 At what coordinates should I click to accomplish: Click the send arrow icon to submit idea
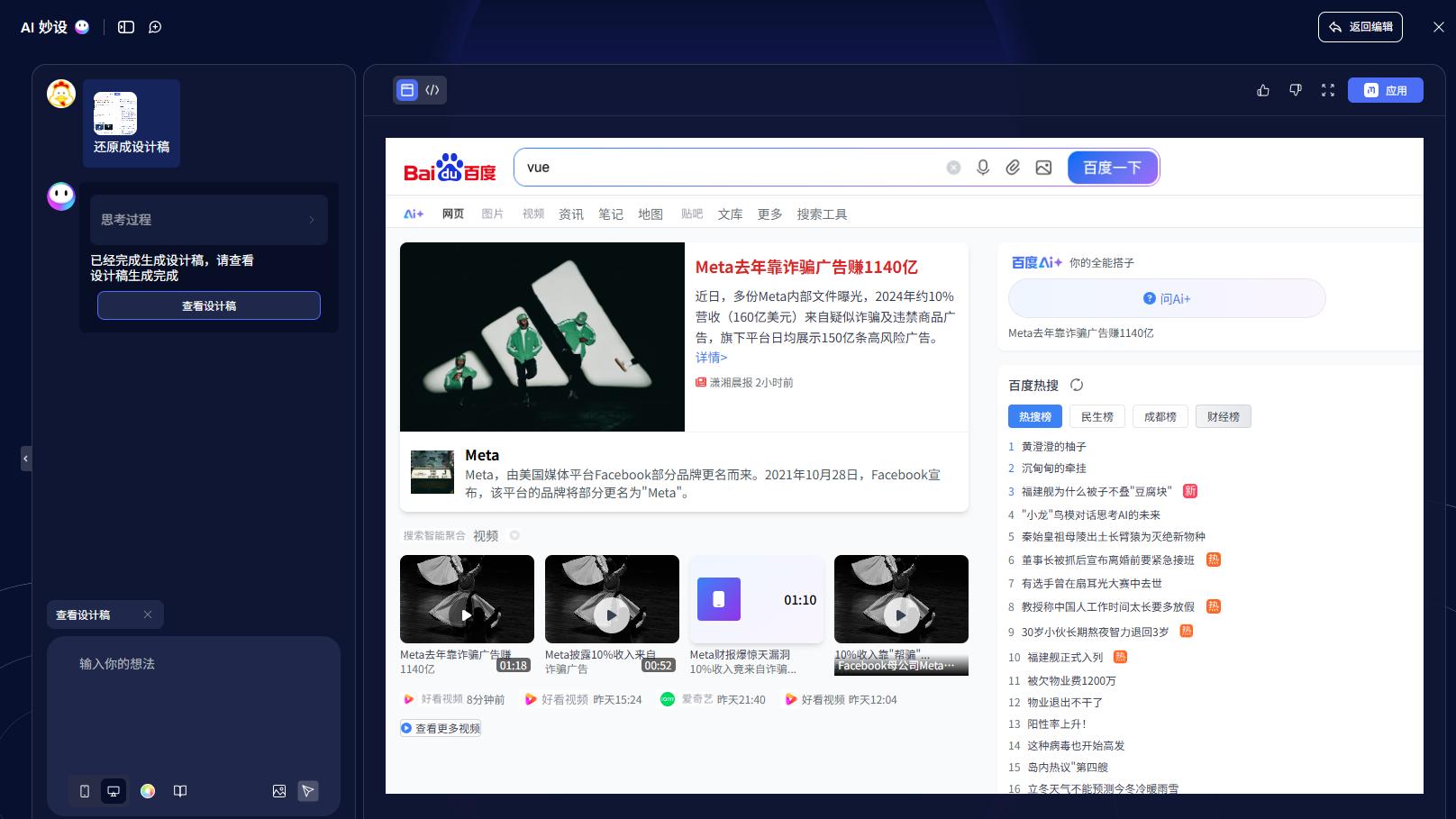[308, 791]
